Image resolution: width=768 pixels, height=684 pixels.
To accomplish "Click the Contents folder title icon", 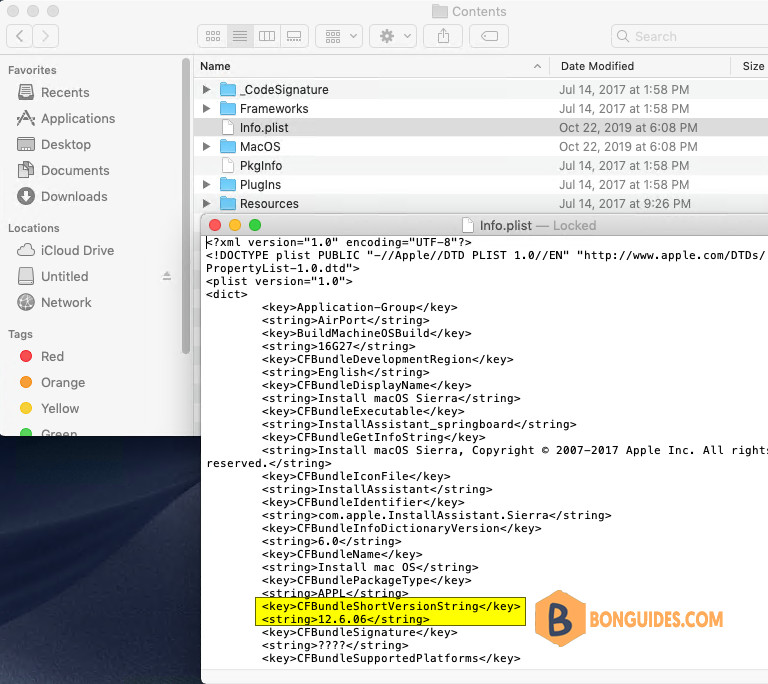I will point(440,11).
